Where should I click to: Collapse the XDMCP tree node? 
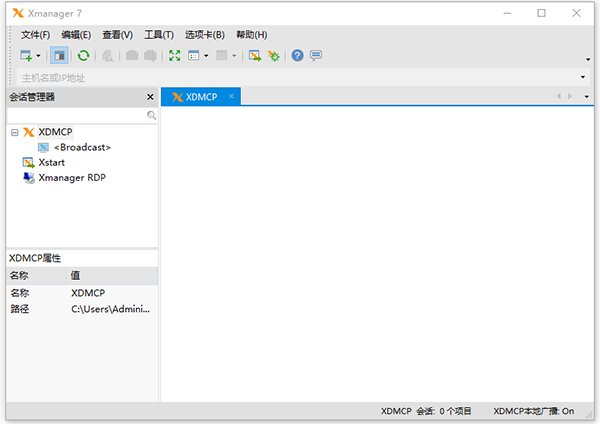15,132
